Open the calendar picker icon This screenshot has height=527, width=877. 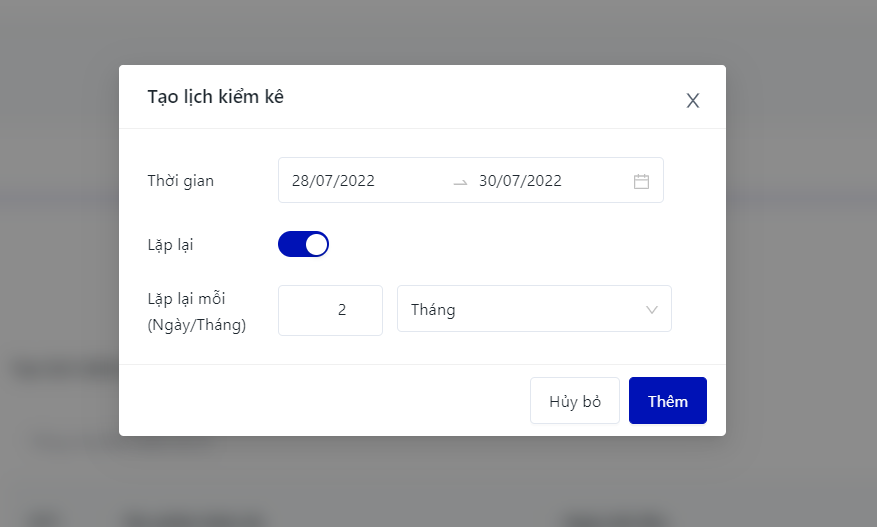641,181
